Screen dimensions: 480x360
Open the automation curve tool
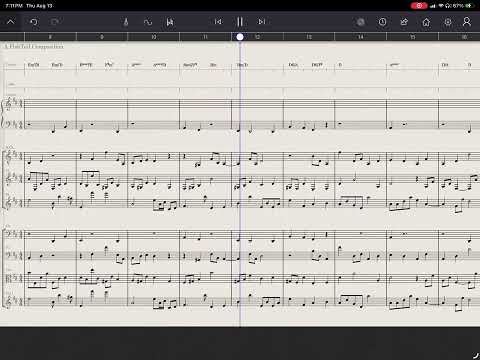(x=148, y=22)
